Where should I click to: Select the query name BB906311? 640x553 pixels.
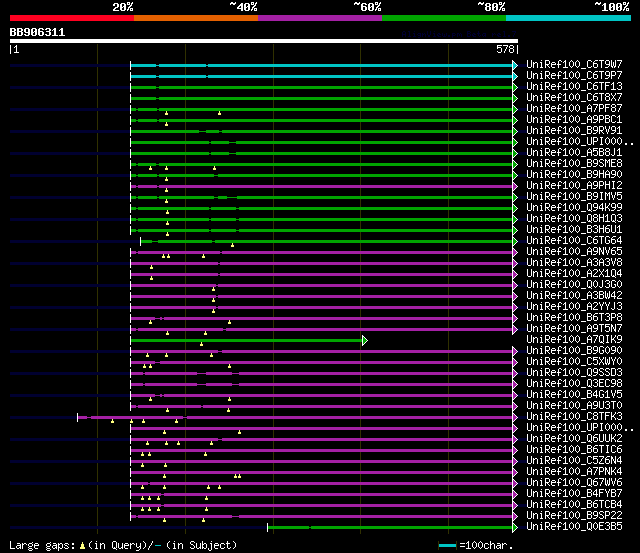point(37,32)
